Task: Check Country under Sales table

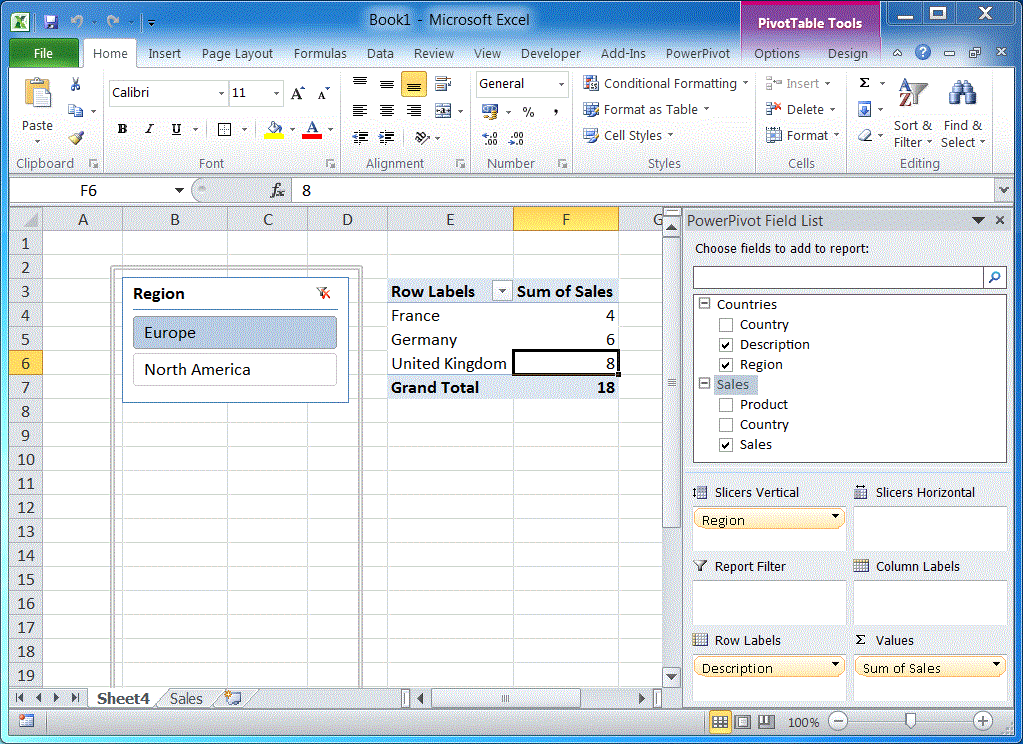Action: (x=725, y=425)
